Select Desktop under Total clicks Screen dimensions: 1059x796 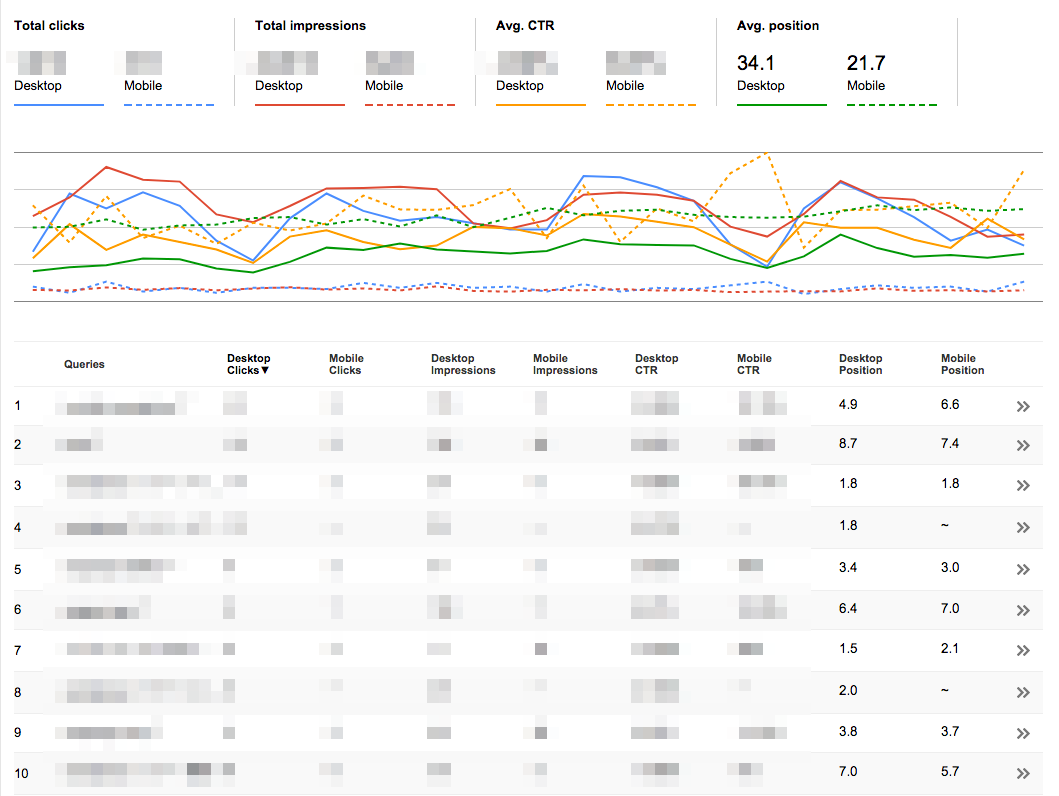click(38, 86)
